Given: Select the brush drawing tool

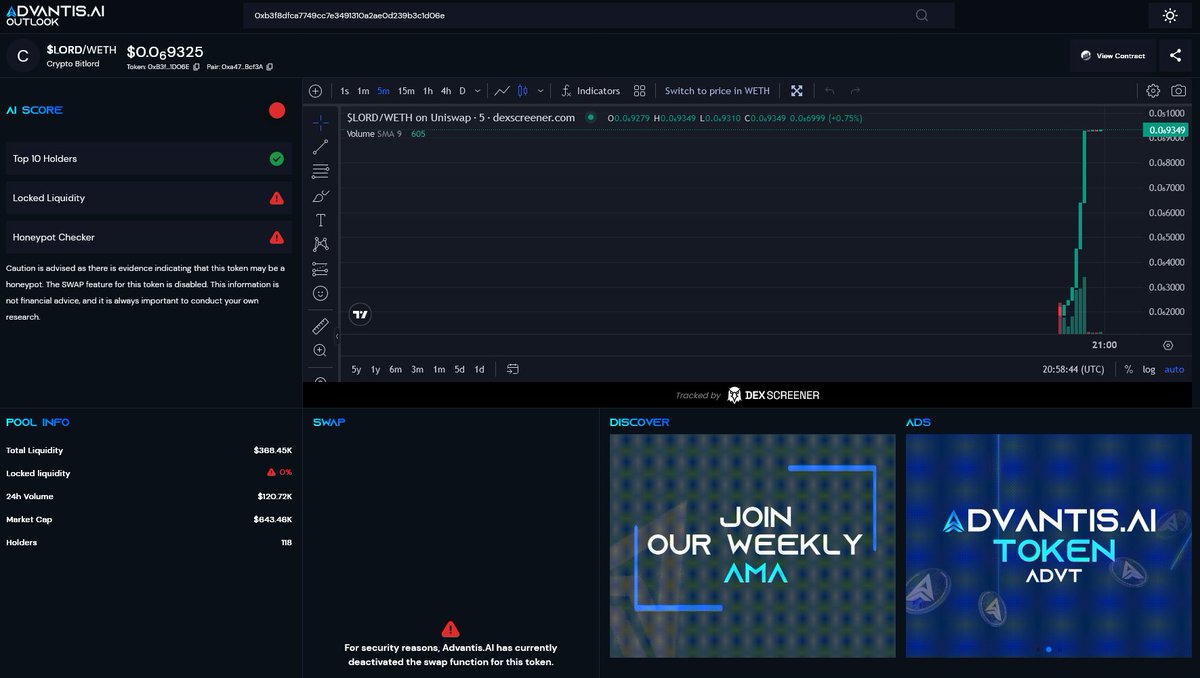Looking at the screenshot, I should coord(320,196).
